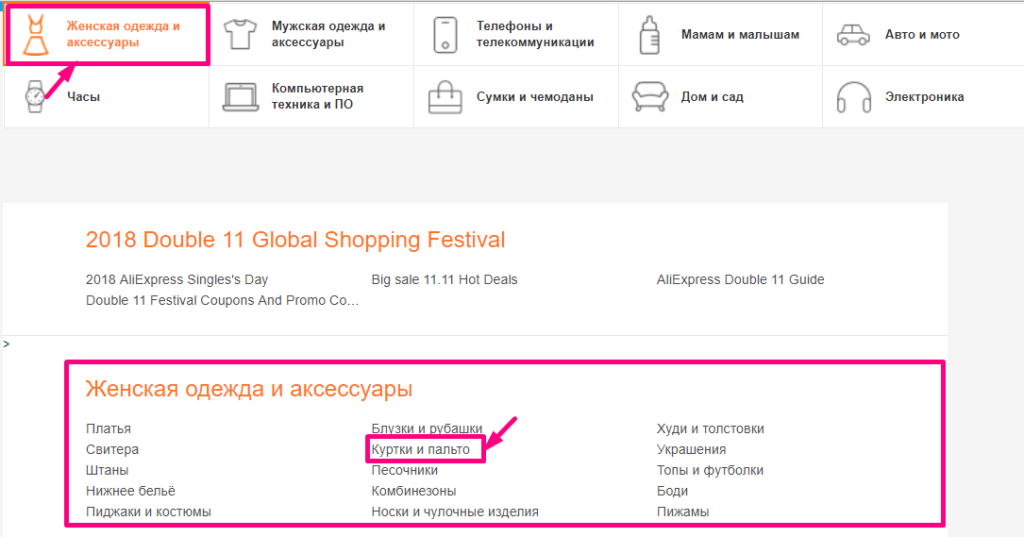The image size is (1024, 537).
Task: Click the T-shirt icon for men's clothing
Action: point(240,34)
